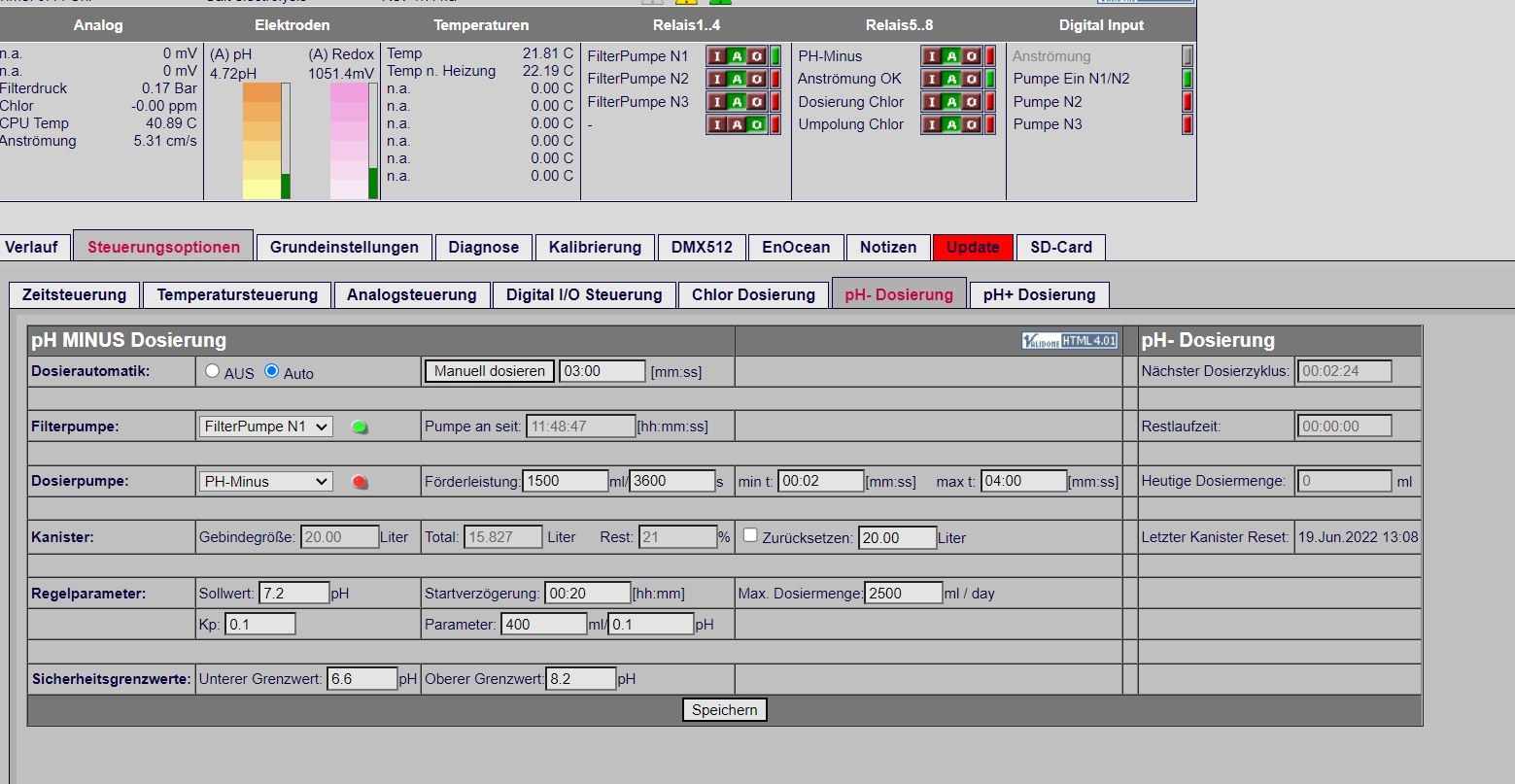The image size is (1515, 784).
Task: Set Dosierung Chlor relay to A mode
Action: click(x=952, y=102)
